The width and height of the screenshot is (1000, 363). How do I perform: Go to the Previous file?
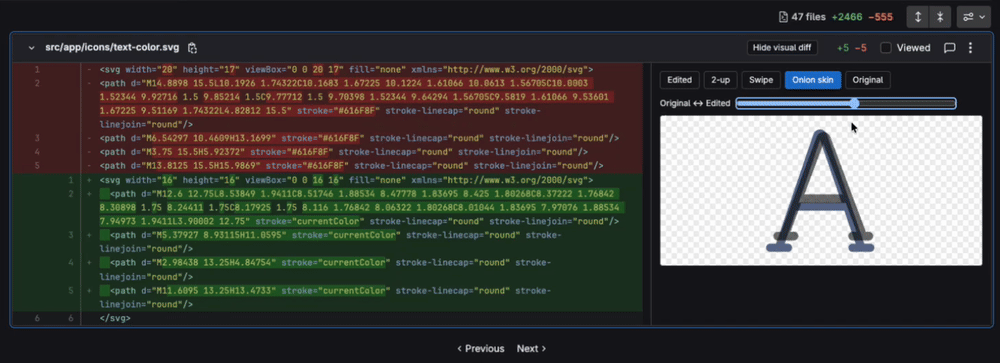[481, 348]
